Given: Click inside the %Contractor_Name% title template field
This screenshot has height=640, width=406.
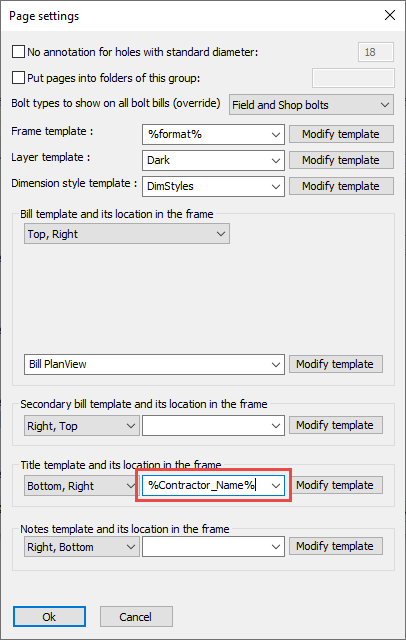Looking at the screenshot, I should click(206, 485).
